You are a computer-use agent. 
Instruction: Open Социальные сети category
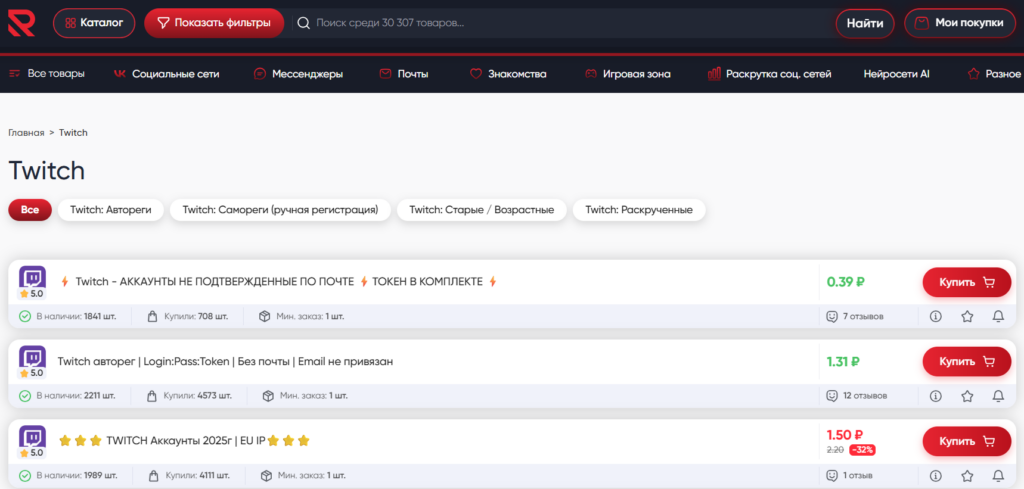click(167, 74)
